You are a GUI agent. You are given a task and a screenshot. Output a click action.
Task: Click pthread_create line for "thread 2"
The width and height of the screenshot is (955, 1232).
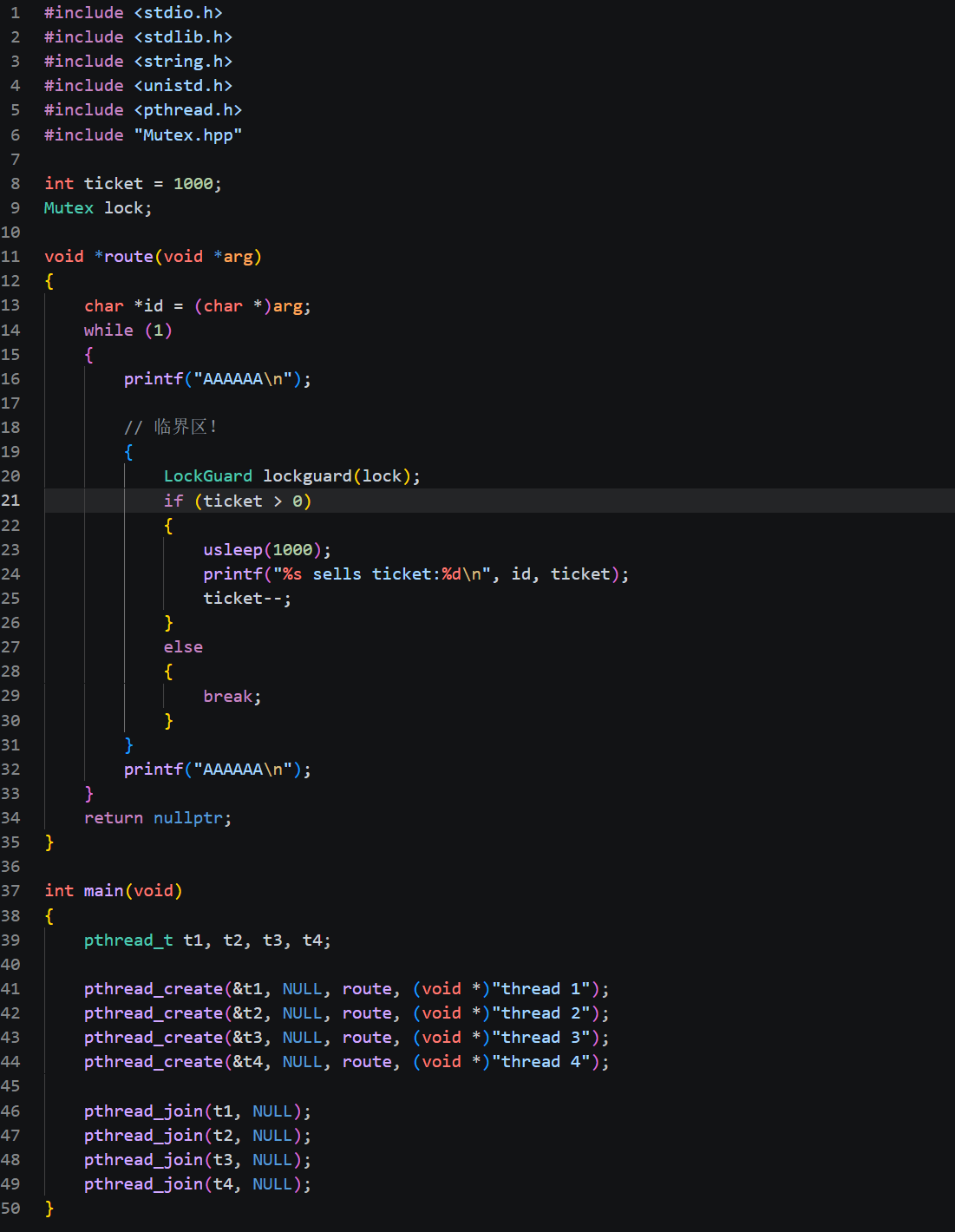(x=347, y=1013)
